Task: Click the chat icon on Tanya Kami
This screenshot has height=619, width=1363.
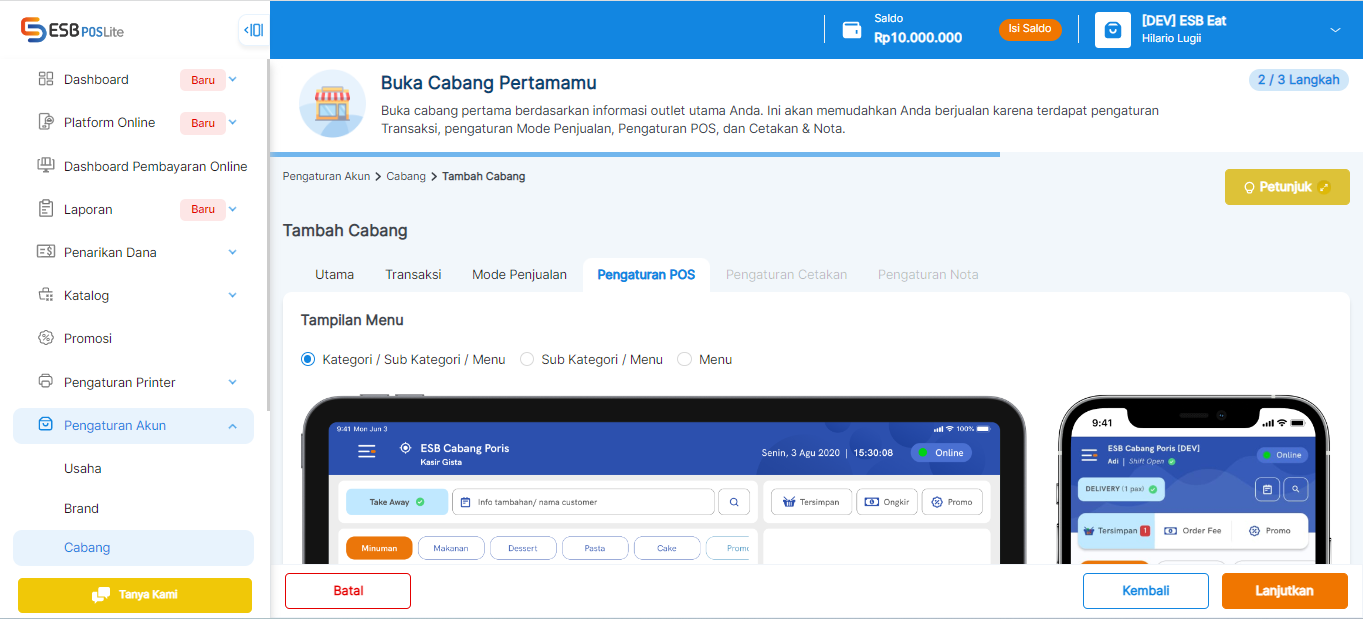Action: tap(101, 594)
